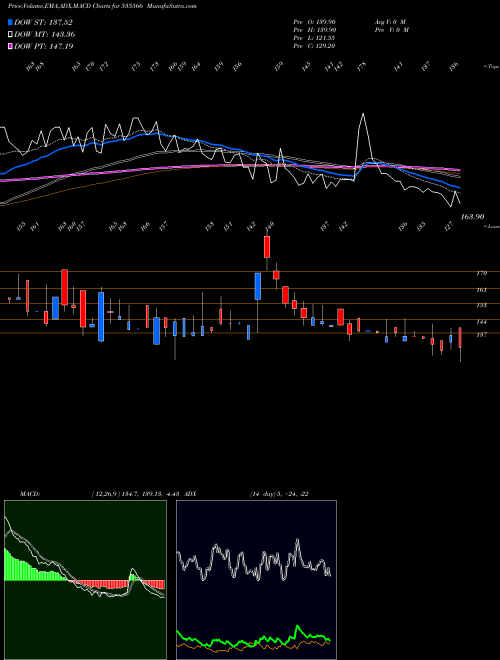Click the 153 price level label
Image resolution: width=500 pixels, height=660 pixels.
click(x=481, y=305)
